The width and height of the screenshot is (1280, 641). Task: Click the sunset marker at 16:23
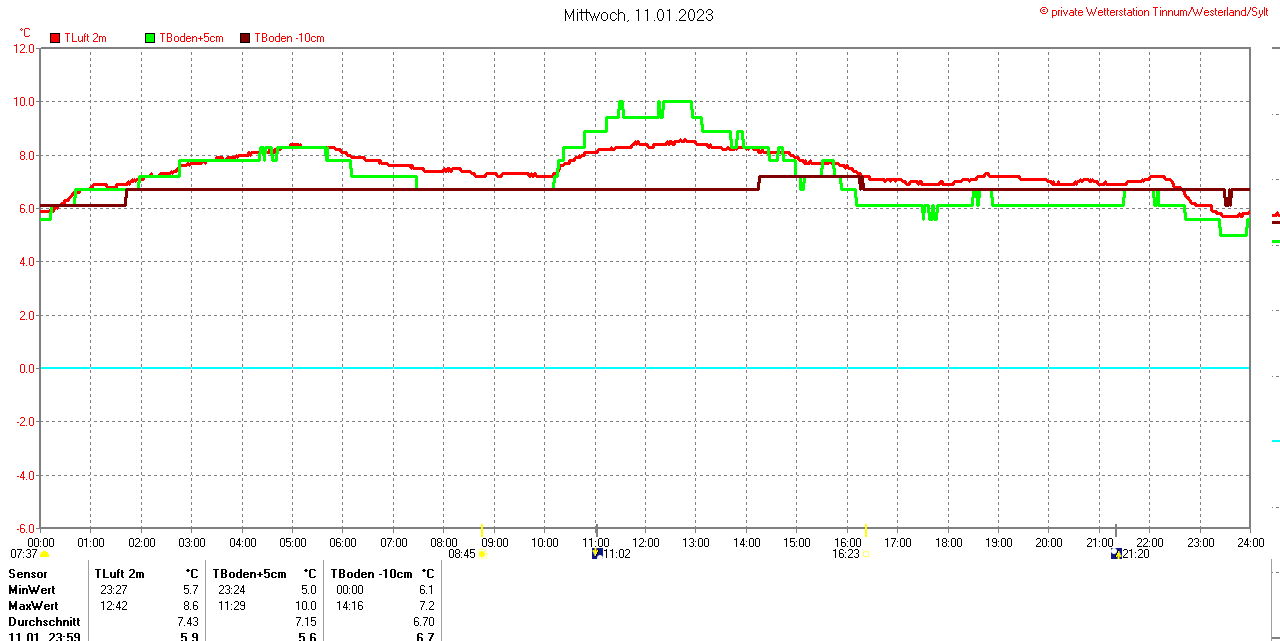point(866,553)
